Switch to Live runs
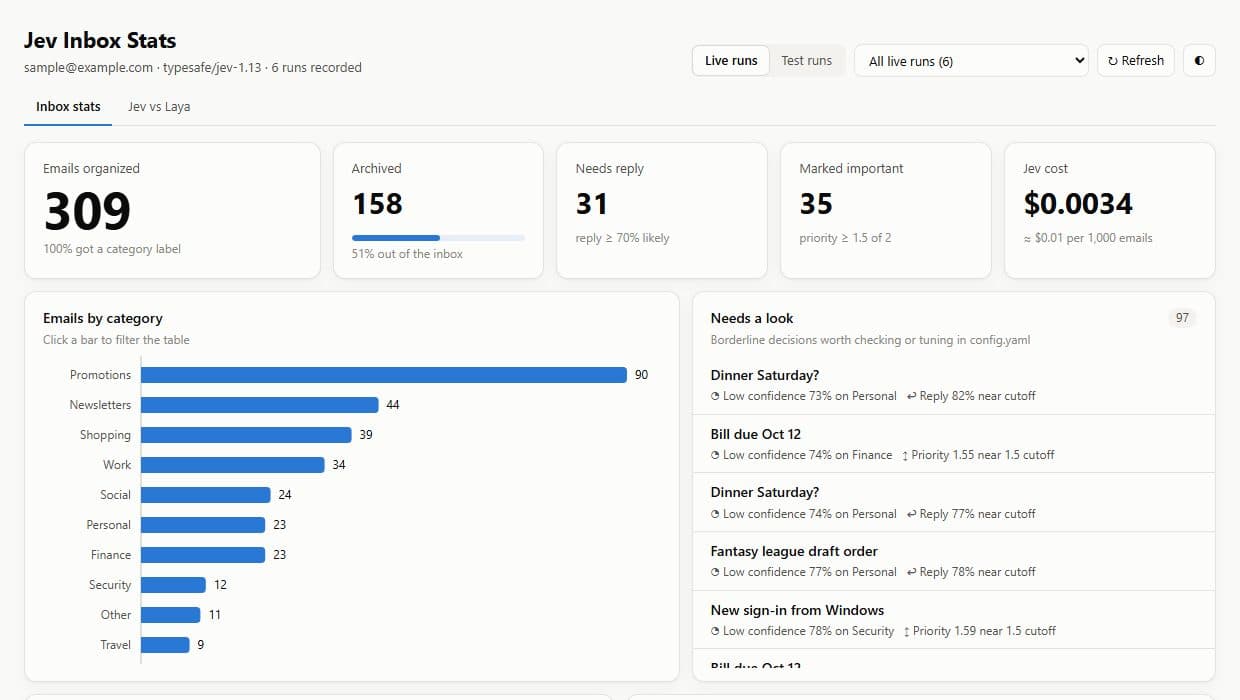Screen dimensions: 1240x700 pos(731,60)
